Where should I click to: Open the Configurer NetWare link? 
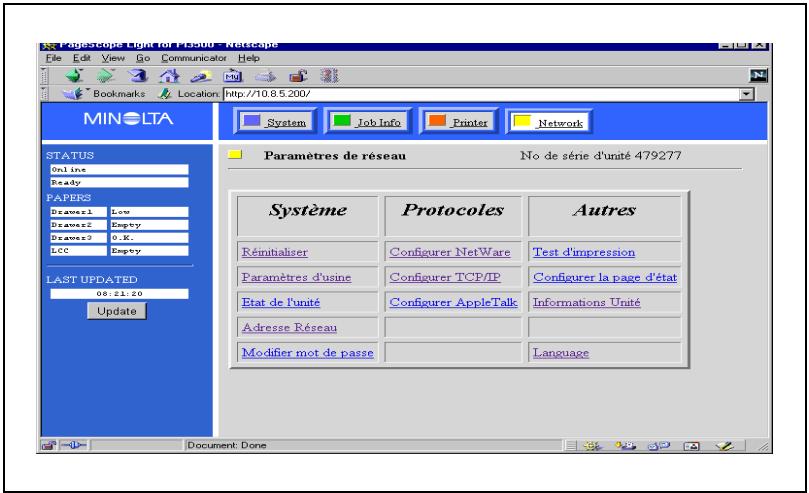[x=450, y=252]
